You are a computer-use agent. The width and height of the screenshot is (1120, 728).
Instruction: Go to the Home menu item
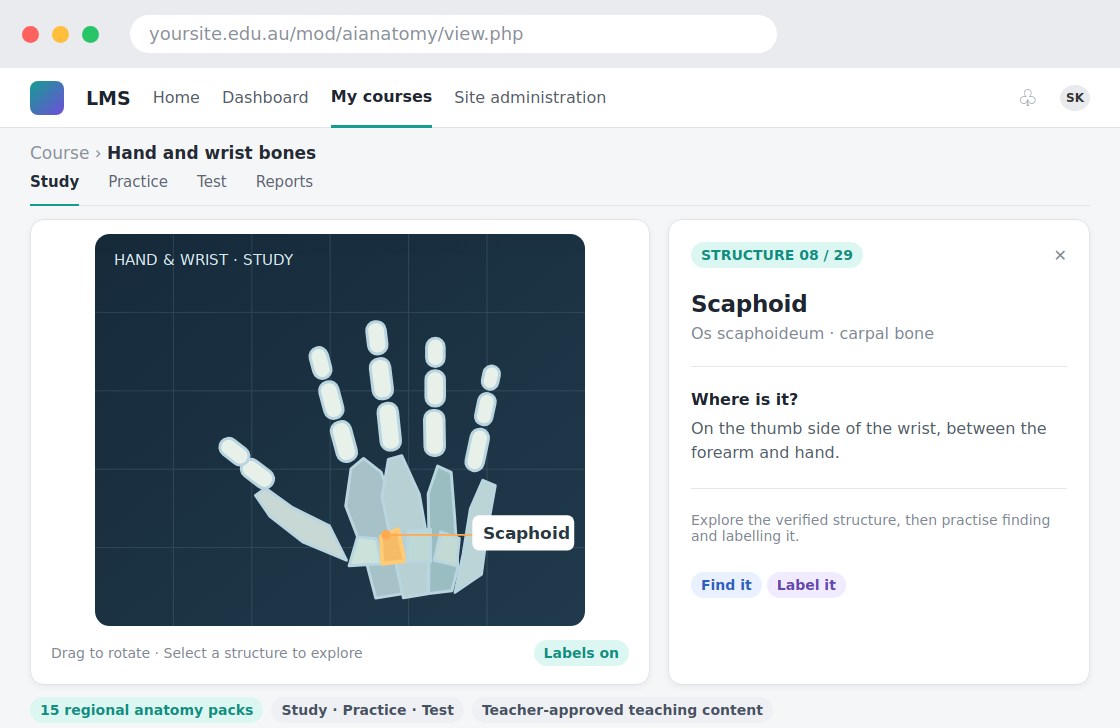click(176, 98)
